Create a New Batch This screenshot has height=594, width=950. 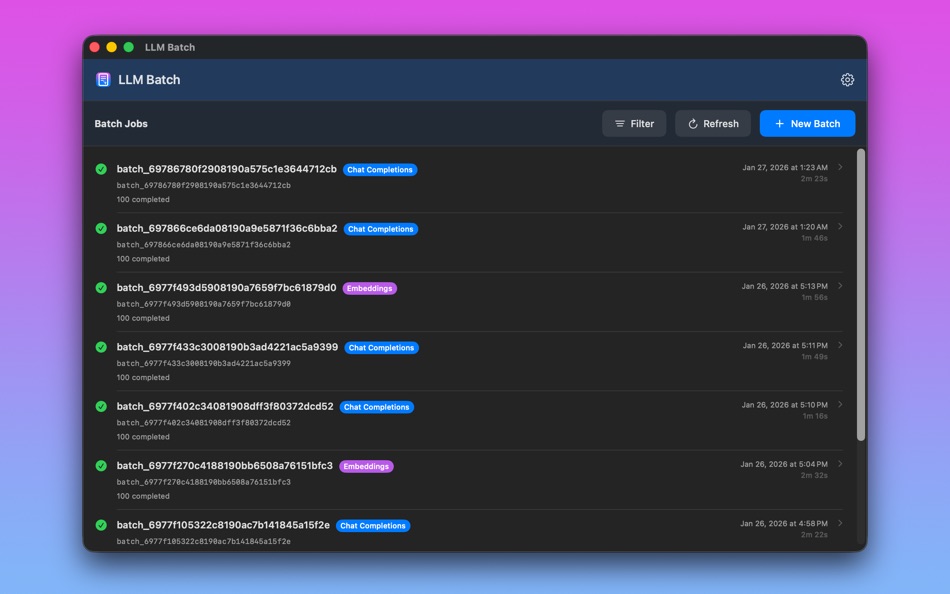click(x=807, y=124)
